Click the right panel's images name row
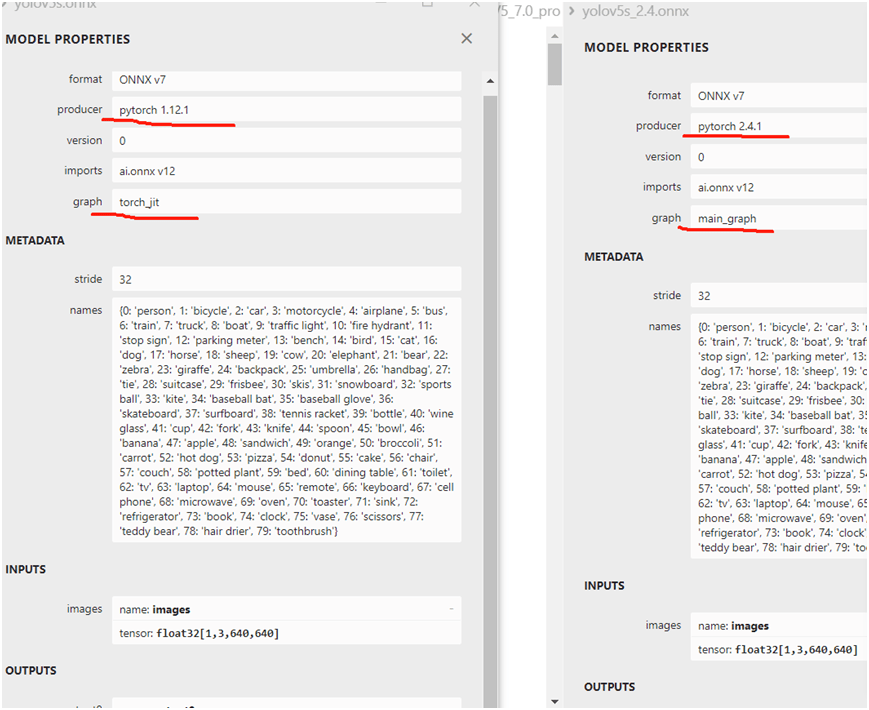The height and width of the screenshot is (710, 869). tap(777, 626)
